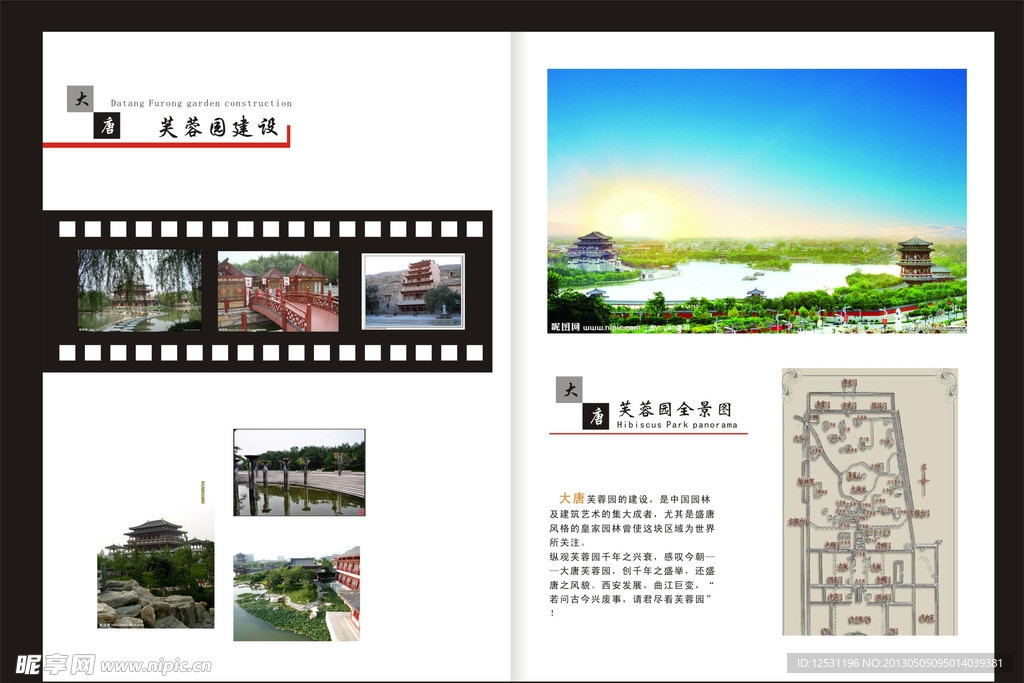Click the gray 大 square on left page

click(80, 99)
